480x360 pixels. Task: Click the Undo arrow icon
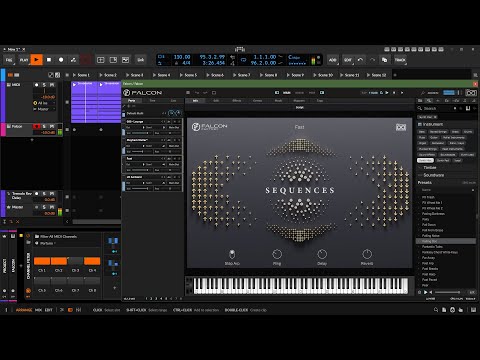point(360,60)
